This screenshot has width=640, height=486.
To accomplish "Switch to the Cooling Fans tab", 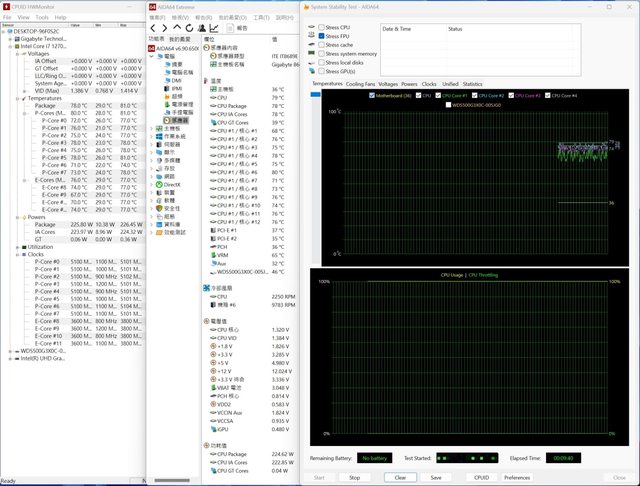I will [361, 84].
